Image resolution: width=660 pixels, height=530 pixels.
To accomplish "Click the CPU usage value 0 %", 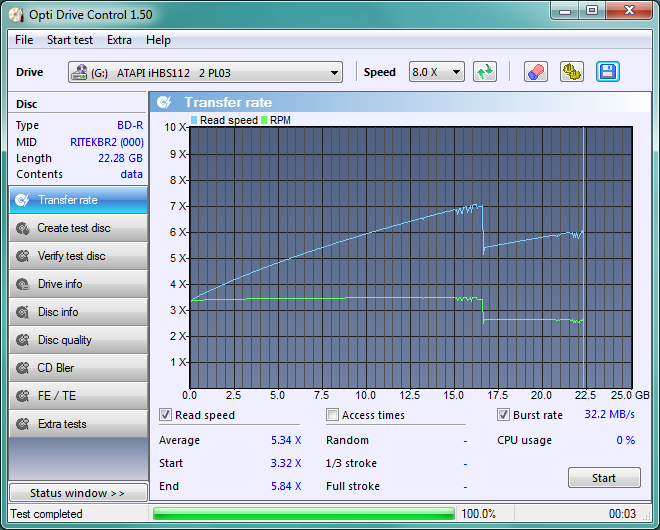I will pyautogui.click(x=625, y=440).
